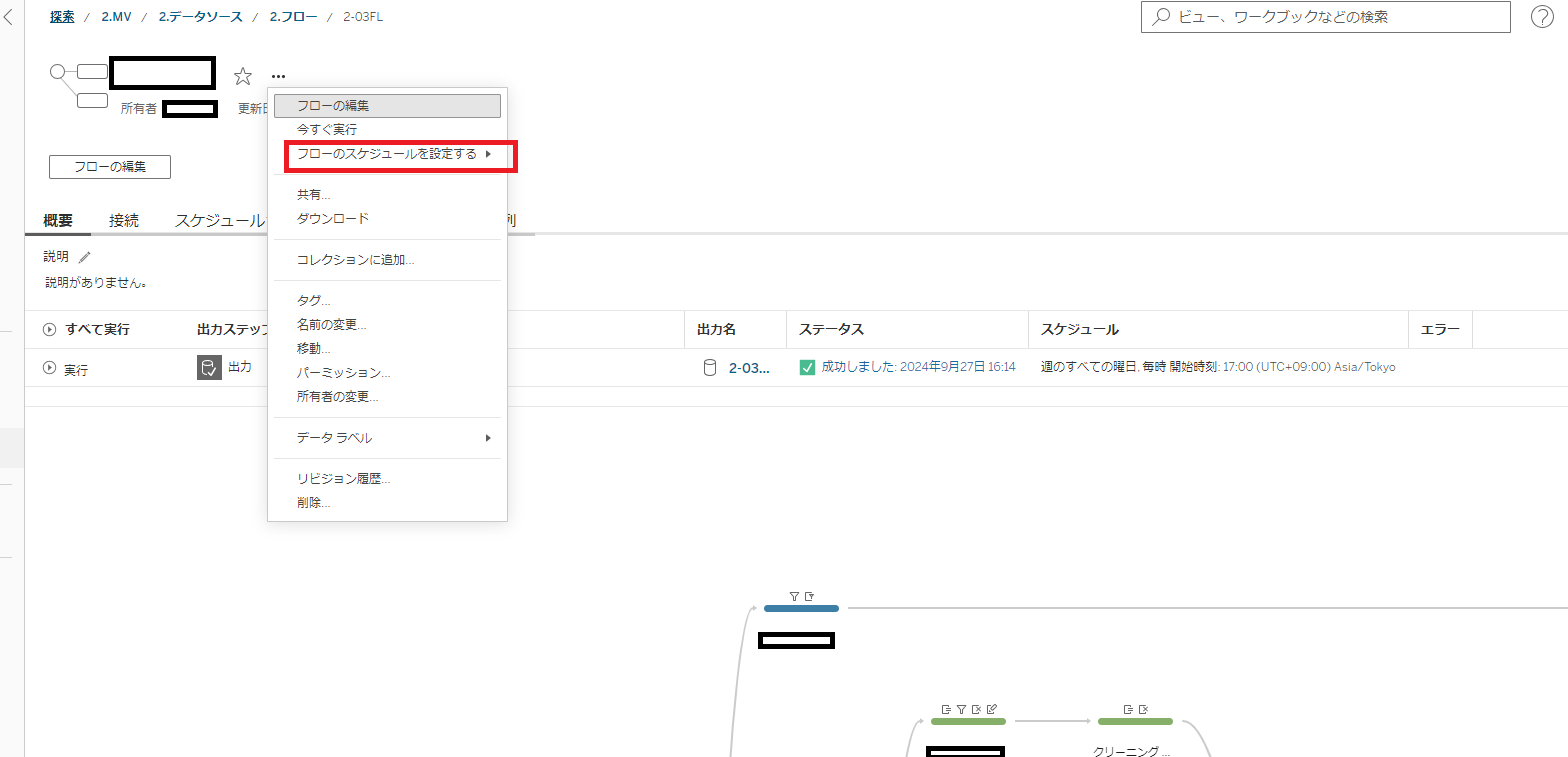Choose 移動... in the menu

point(387,348)
